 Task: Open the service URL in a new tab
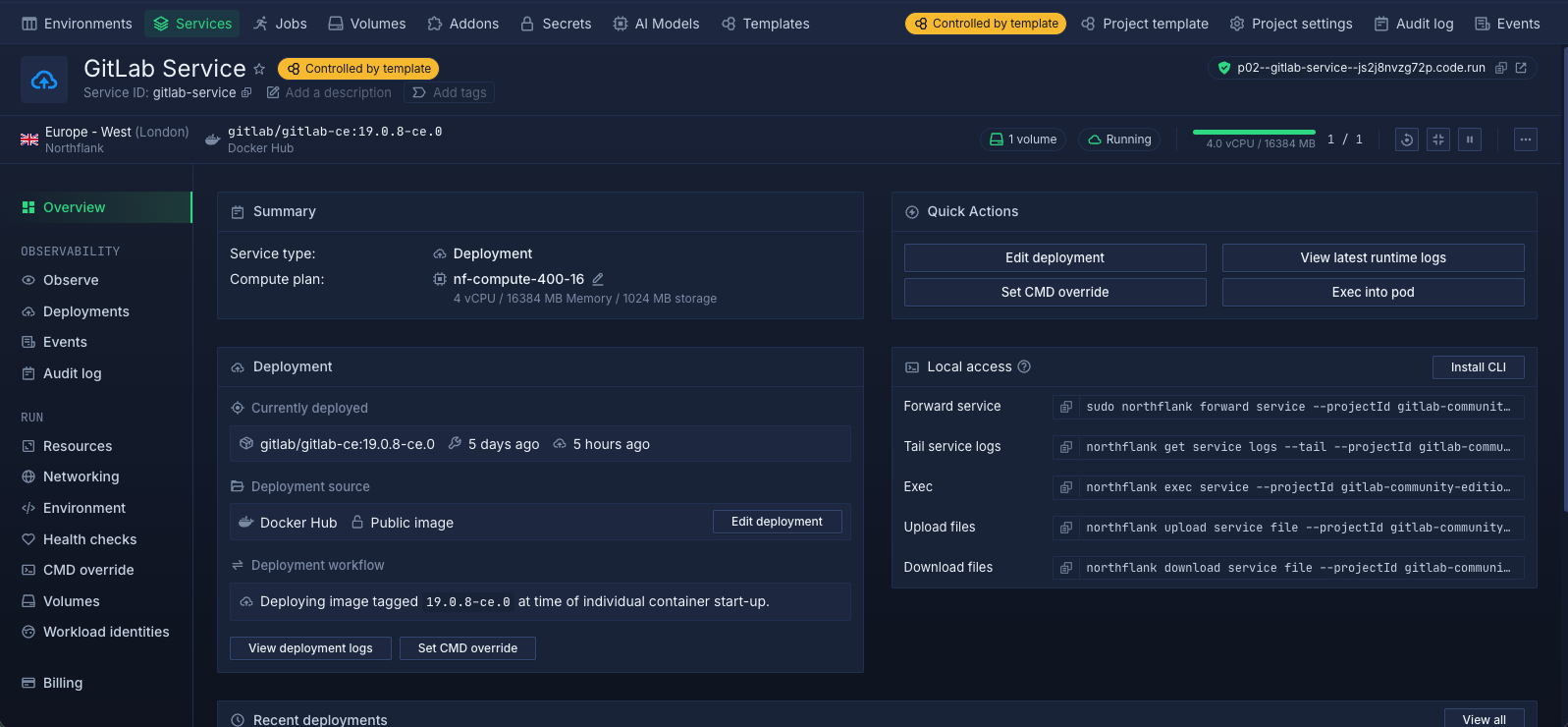point(1521,68)
